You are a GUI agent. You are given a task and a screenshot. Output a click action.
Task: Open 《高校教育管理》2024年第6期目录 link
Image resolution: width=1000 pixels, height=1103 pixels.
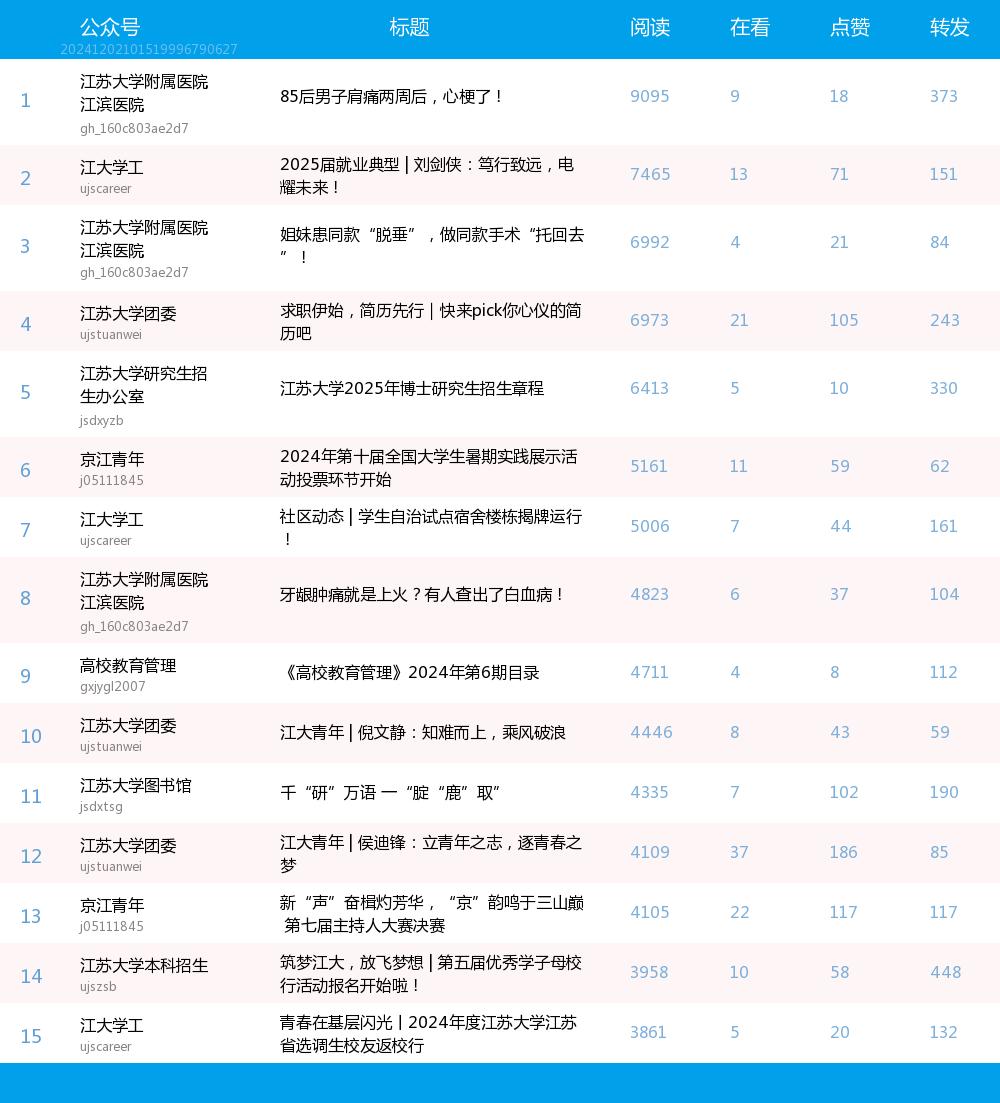409,673
